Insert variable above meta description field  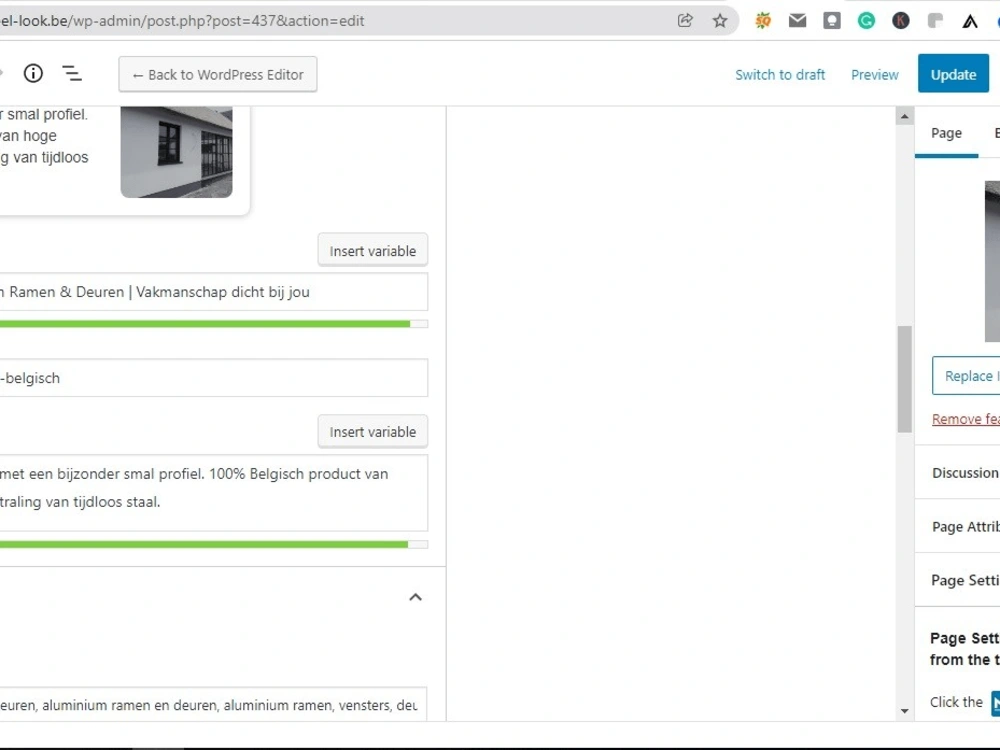372,432
